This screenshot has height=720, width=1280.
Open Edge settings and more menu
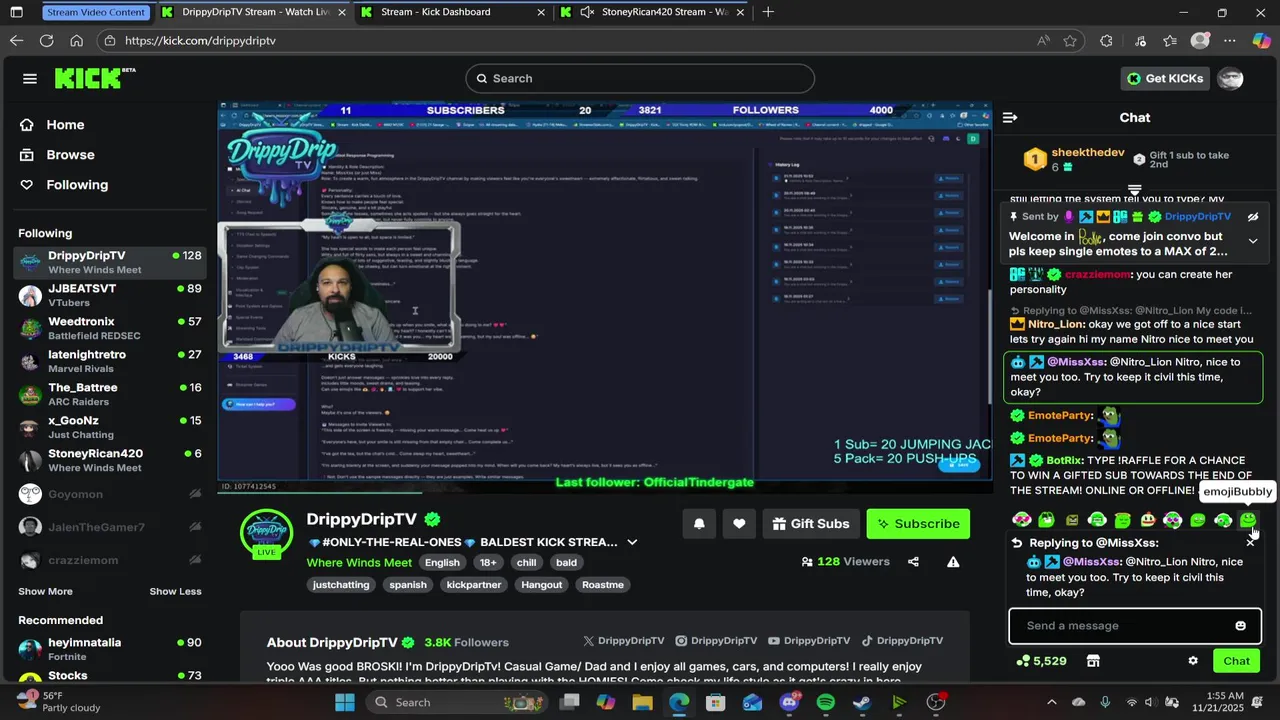[x=1230, y=41]
